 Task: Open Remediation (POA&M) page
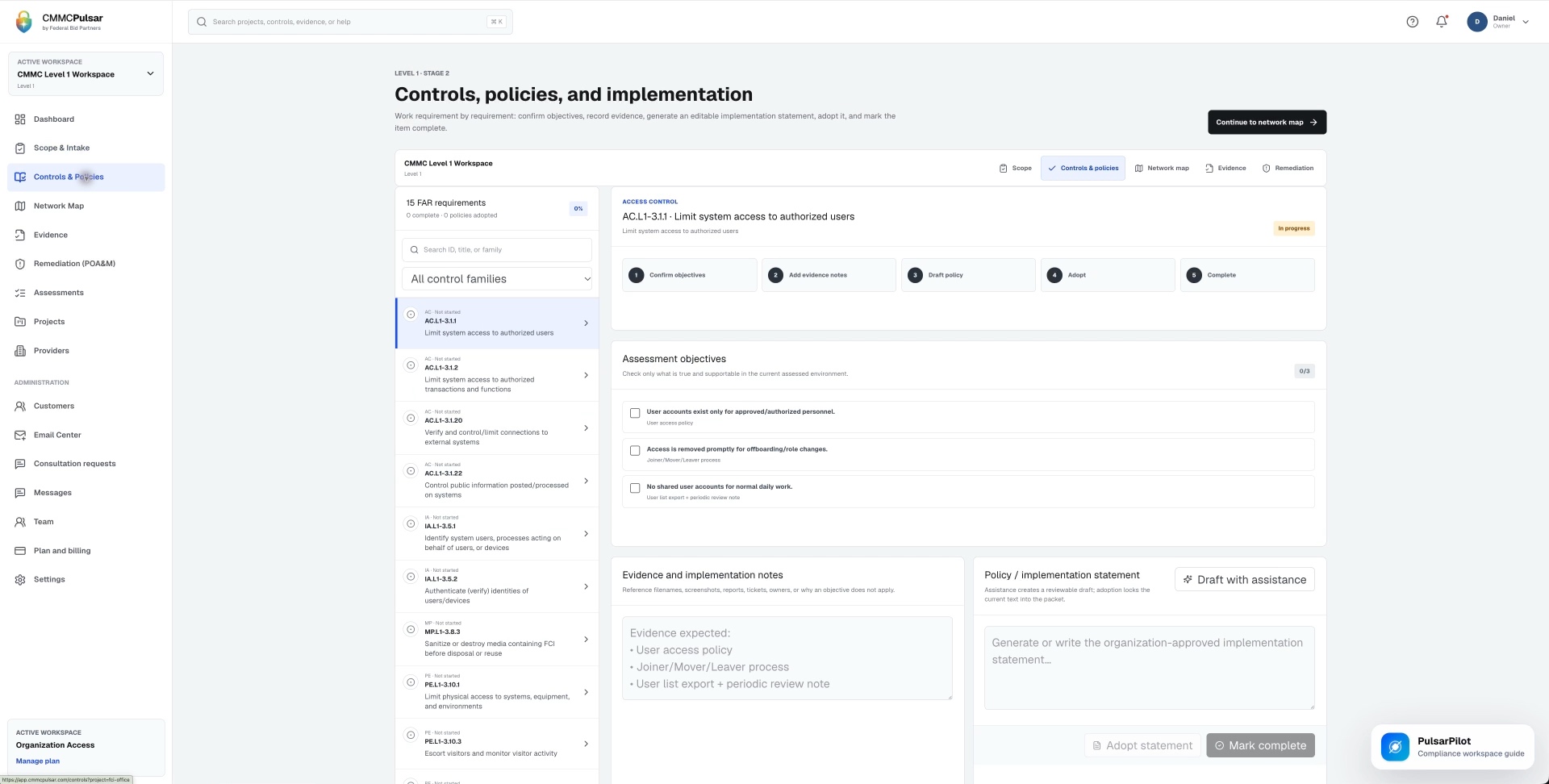(86, 264)
